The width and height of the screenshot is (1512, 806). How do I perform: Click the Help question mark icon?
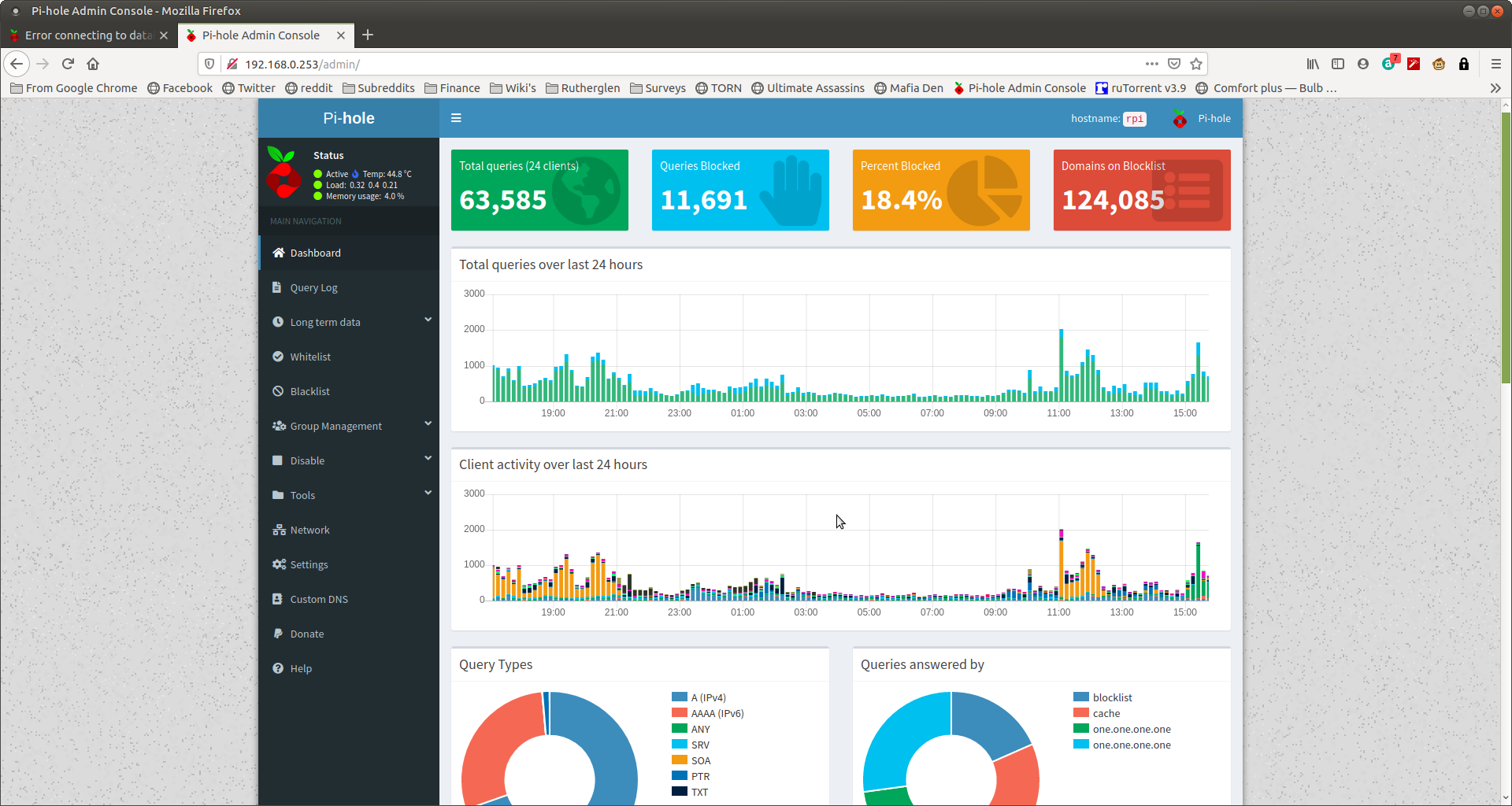tap(278, 668)
